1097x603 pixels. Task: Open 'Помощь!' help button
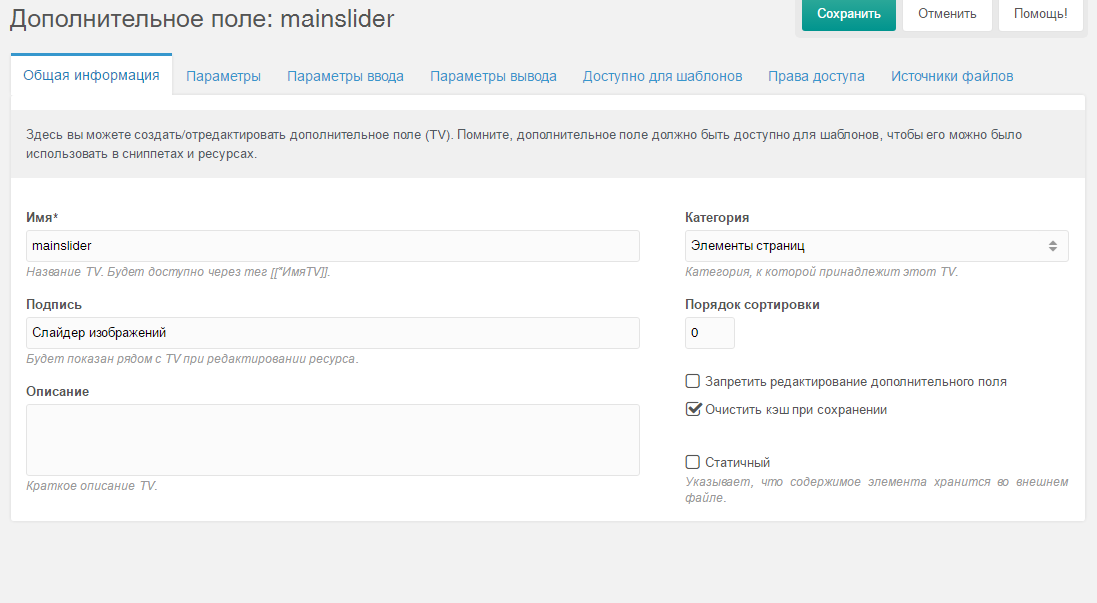click(x=1040, y=14)
